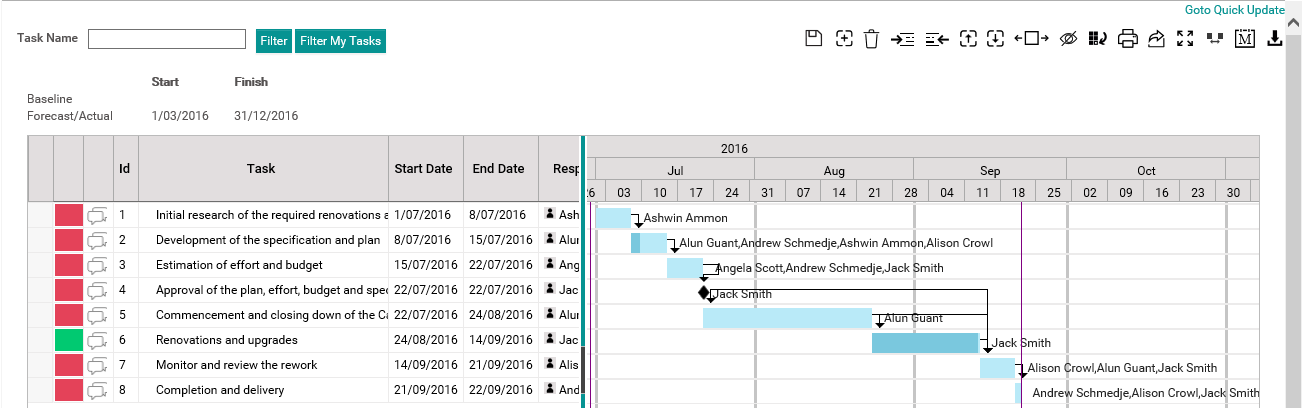Open the columns chooser grid icon

[1098, 39]
